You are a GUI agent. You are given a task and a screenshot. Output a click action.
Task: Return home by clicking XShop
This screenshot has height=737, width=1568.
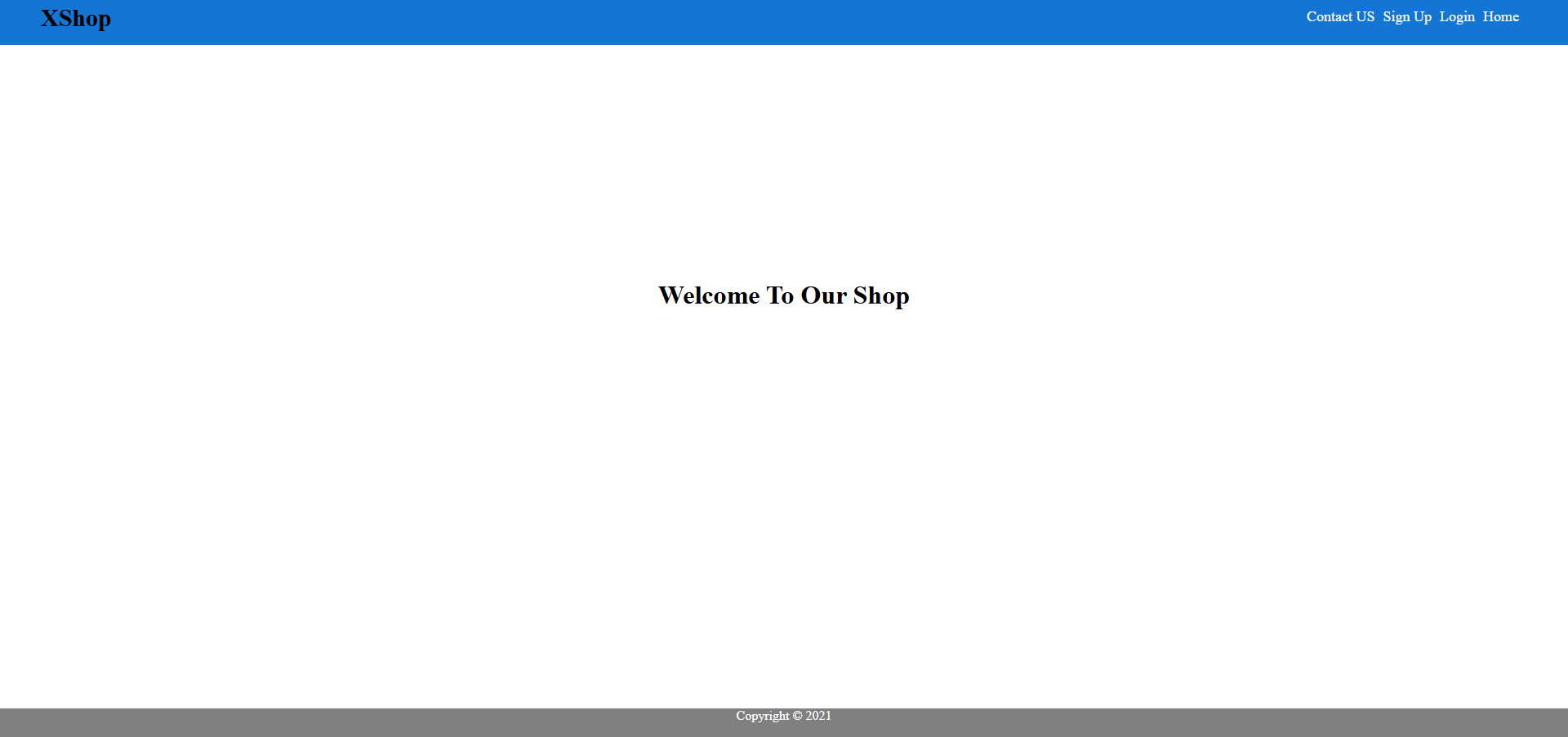[77, 18]
